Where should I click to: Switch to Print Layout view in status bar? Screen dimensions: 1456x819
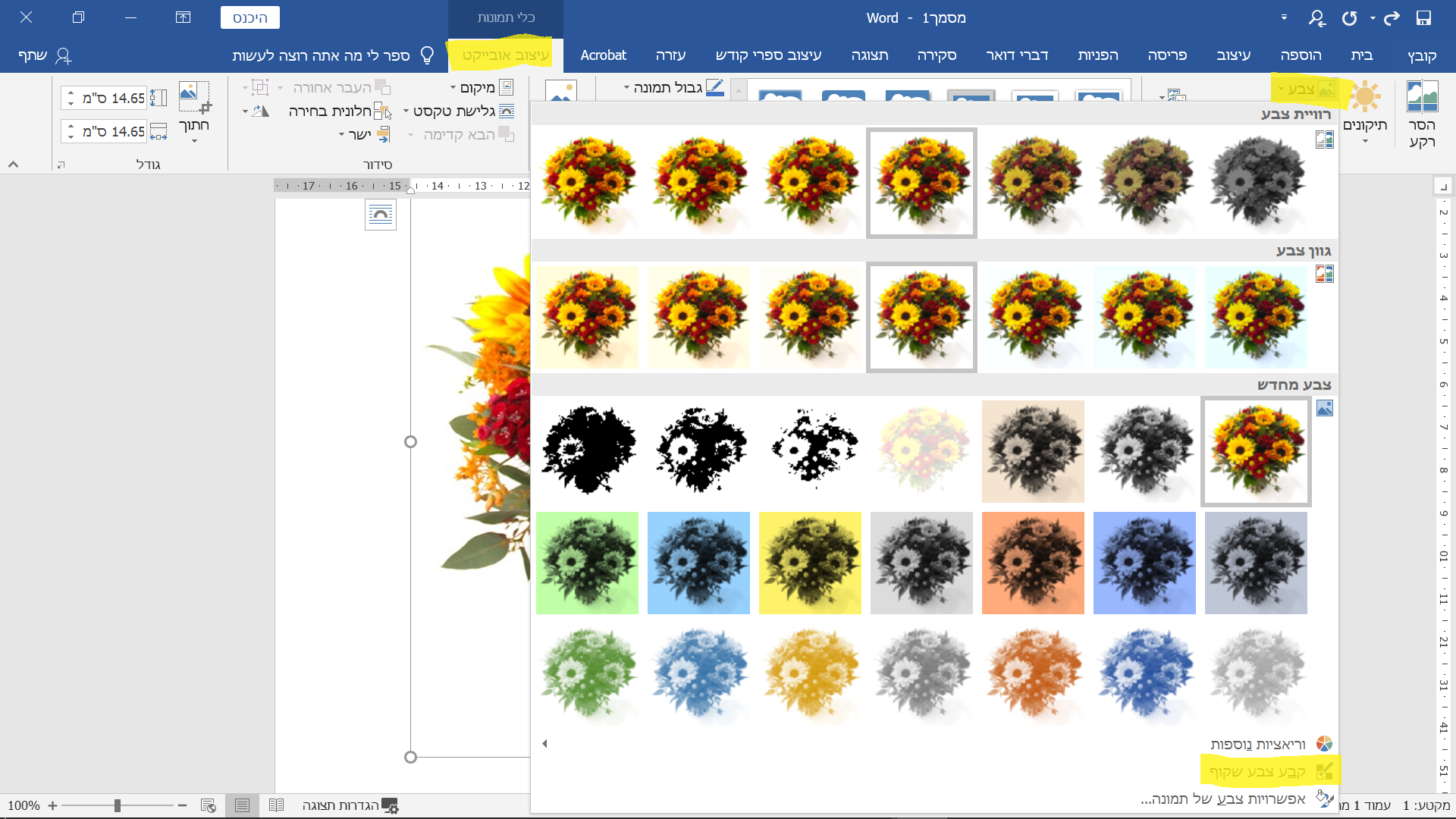pyautogui.click(x=242, y=805)
